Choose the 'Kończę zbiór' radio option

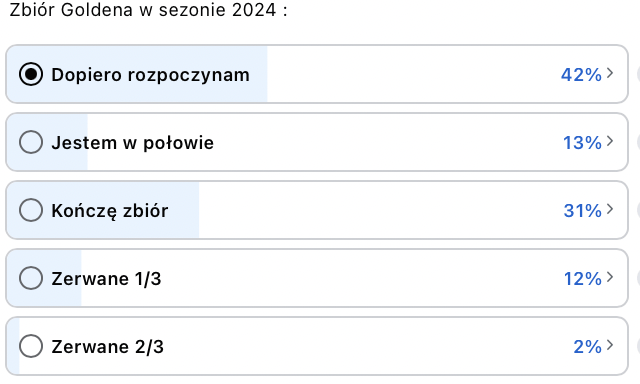coord(31,210)
